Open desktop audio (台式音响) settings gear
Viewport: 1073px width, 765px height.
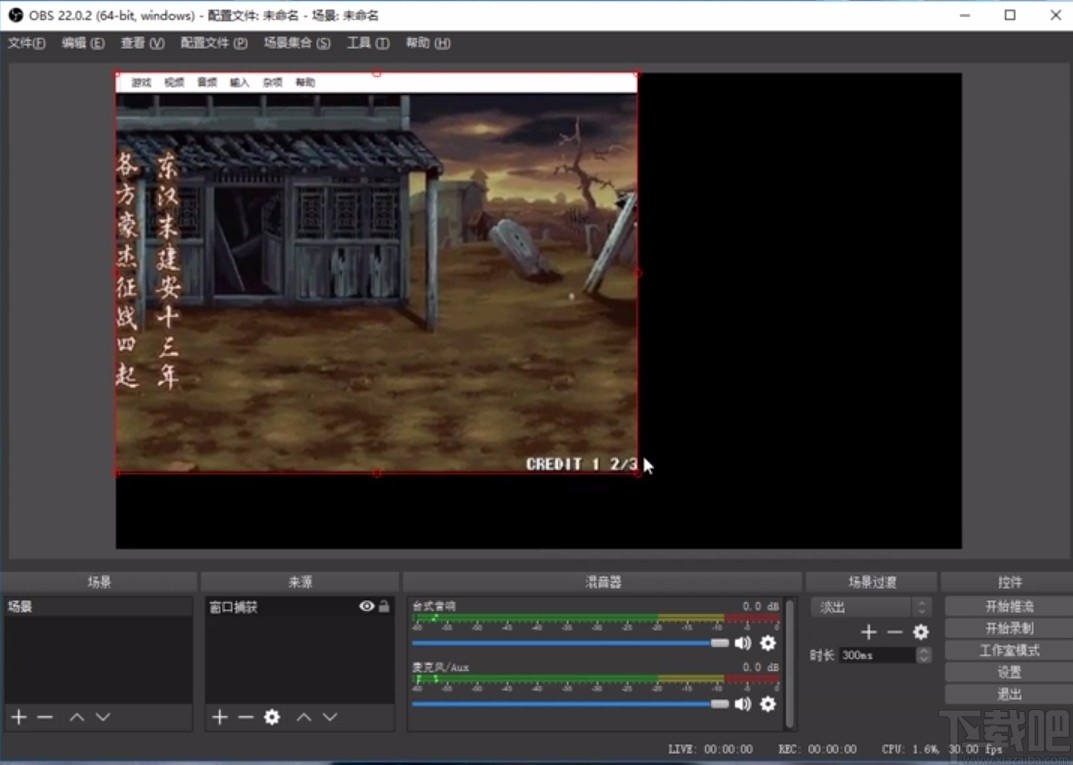coord(768,643)
